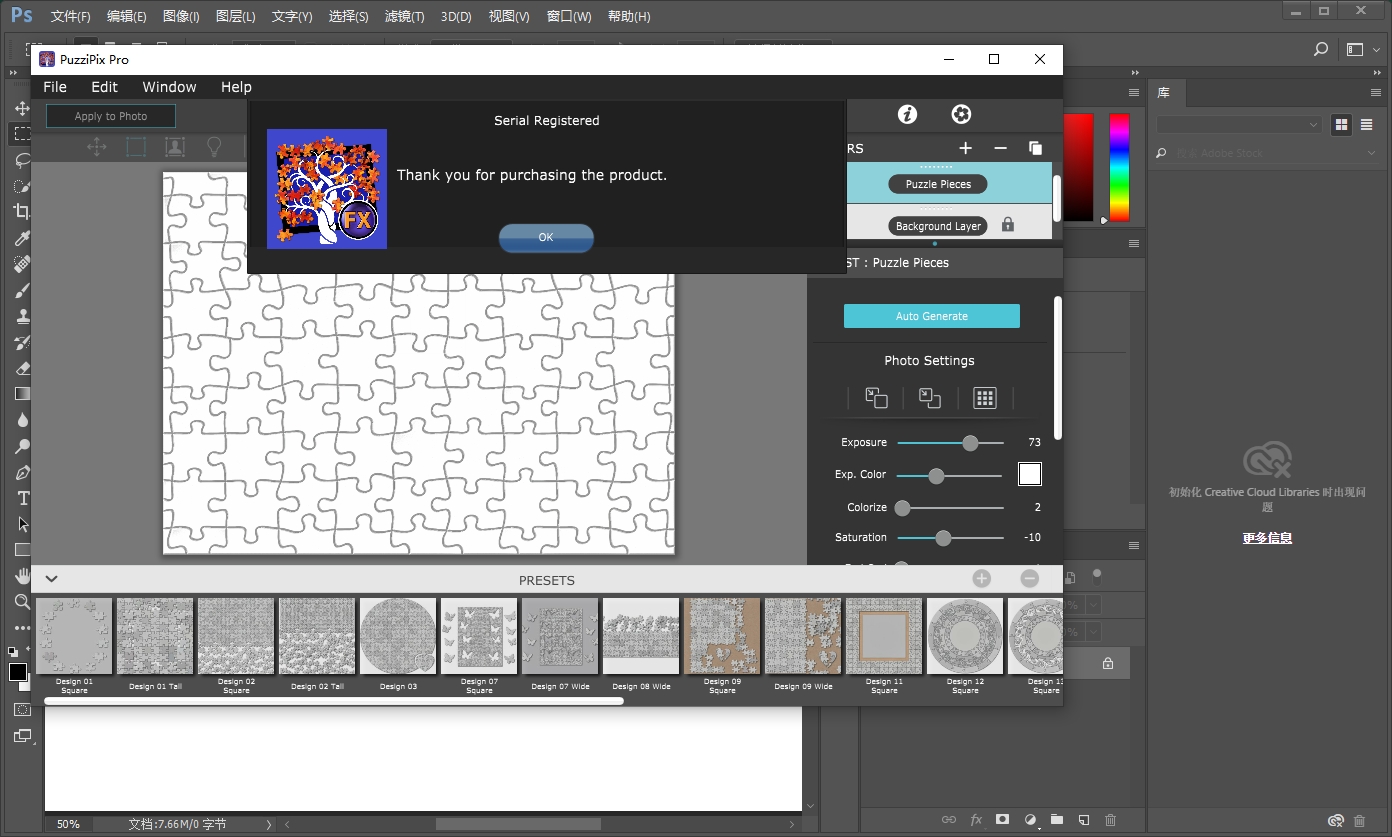Select the Hand tool
The height and width of the screenshot is (837, 1392).
pos(22,576)
